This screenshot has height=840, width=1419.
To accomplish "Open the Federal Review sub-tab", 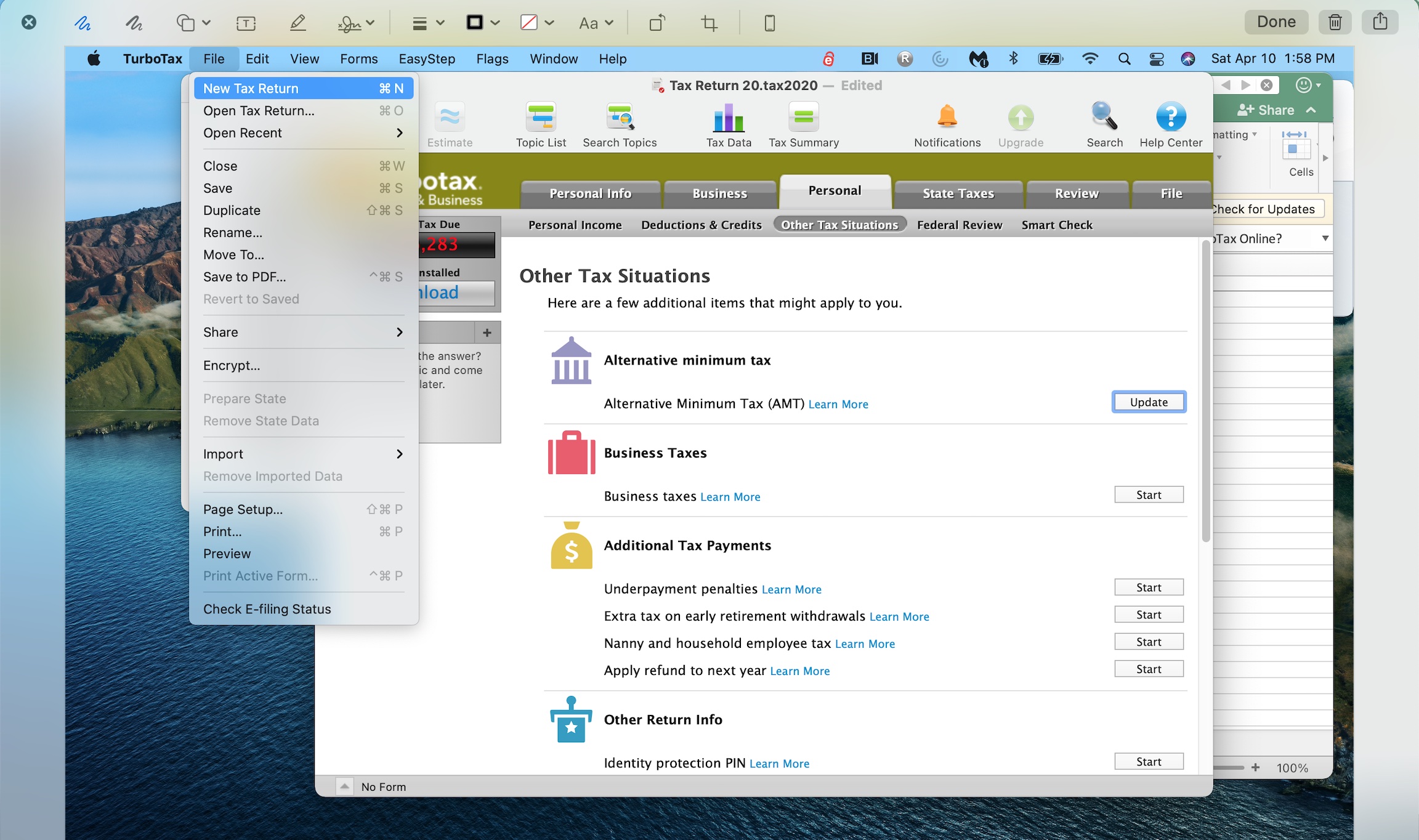I will click(960, 225).
